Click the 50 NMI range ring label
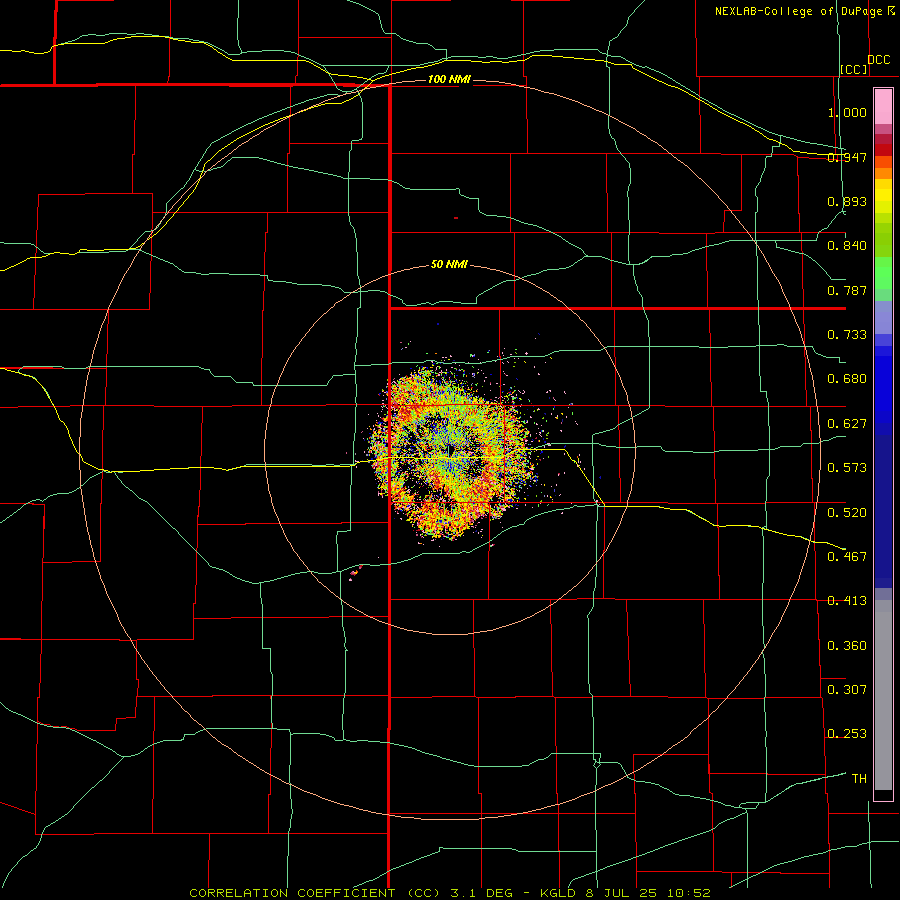This screenshot has height=900, width=900. pos(449,265)
